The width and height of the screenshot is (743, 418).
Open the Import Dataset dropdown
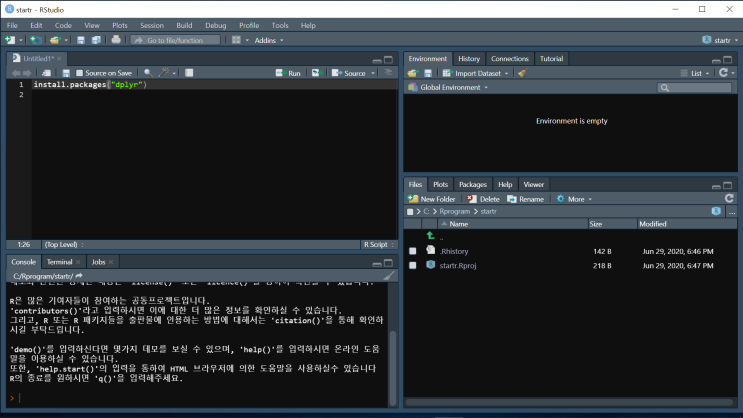pyautogui.click(x=475, y=73)
